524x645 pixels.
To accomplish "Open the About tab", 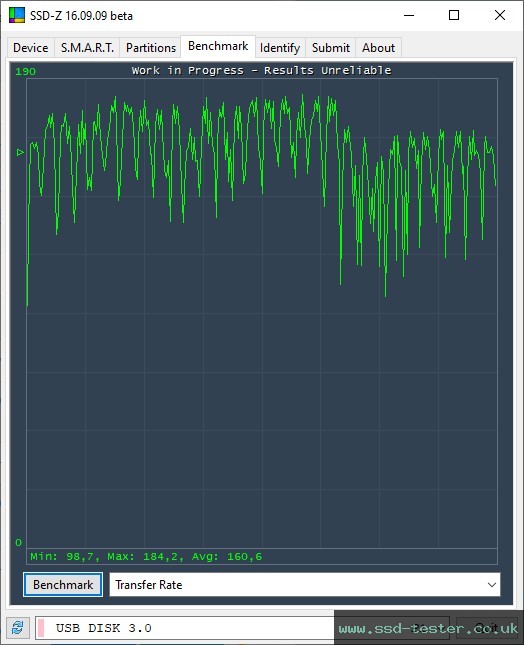I will pos(378,48).
